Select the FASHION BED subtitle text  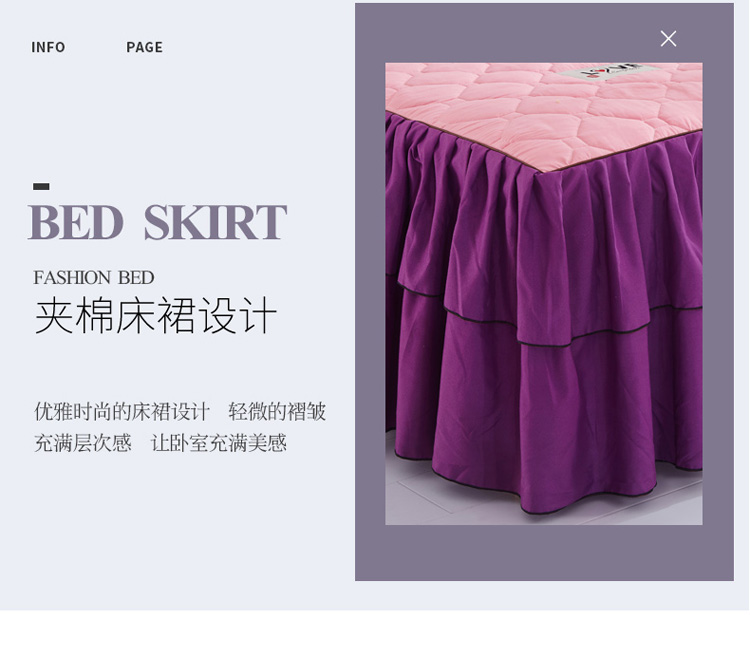click(x=94, y=278)
